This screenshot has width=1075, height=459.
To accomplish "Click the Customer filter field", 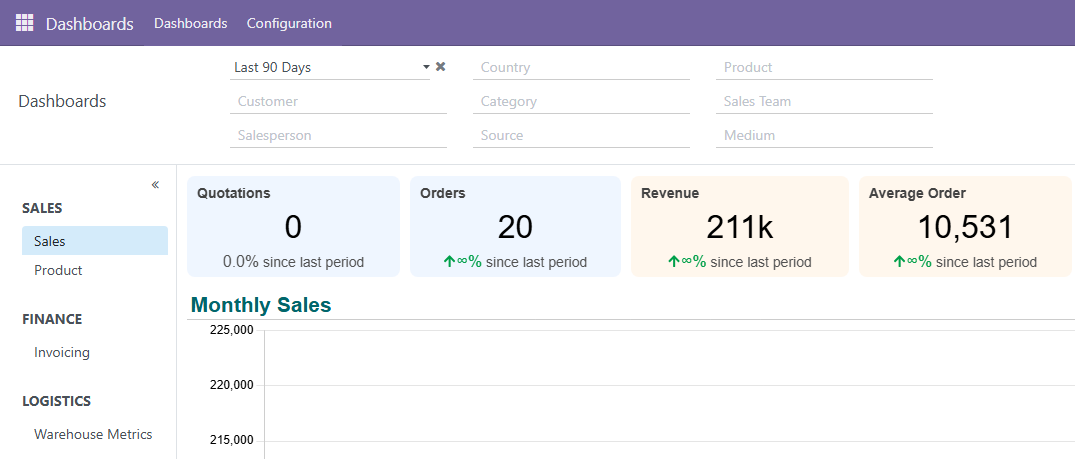I will 339,102.
